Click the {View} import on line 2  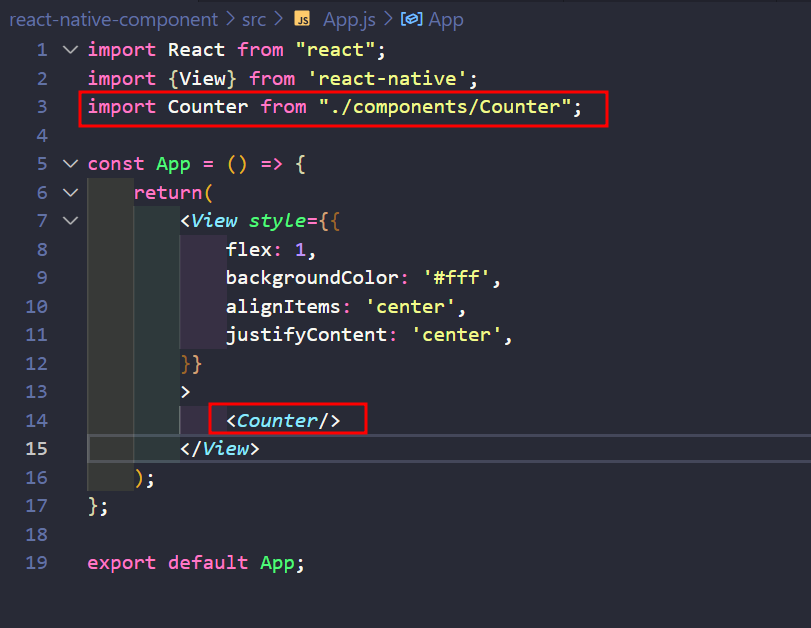[202, 79]
